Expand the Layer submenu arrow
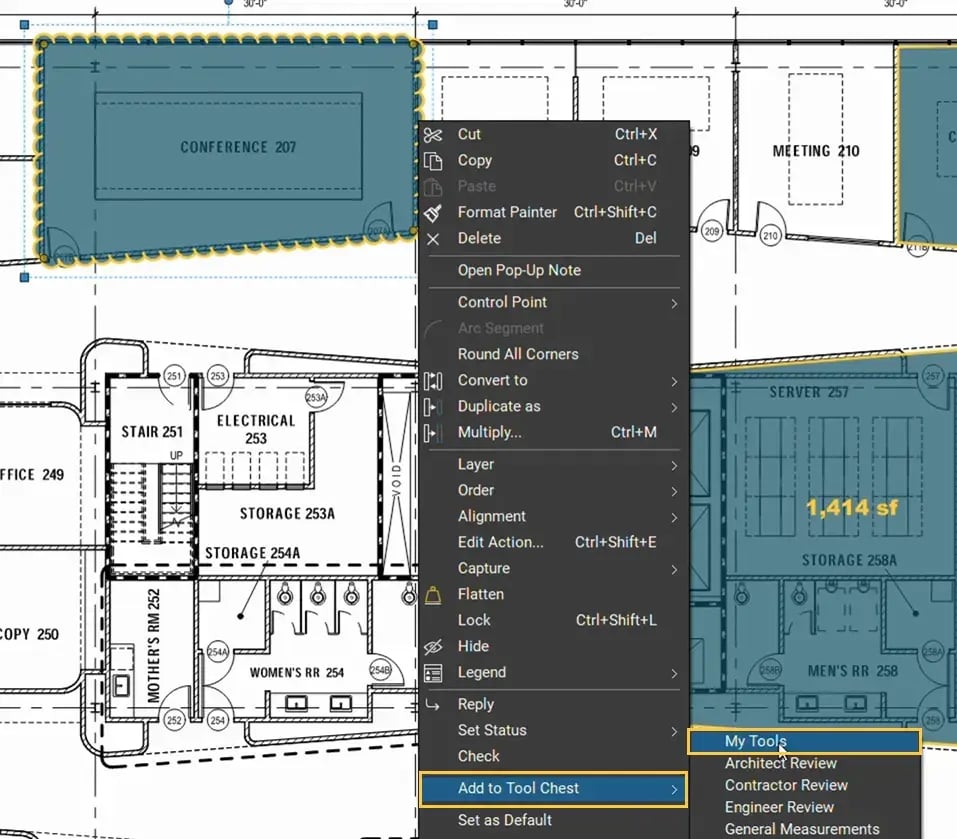 click(x=674, y=466)
